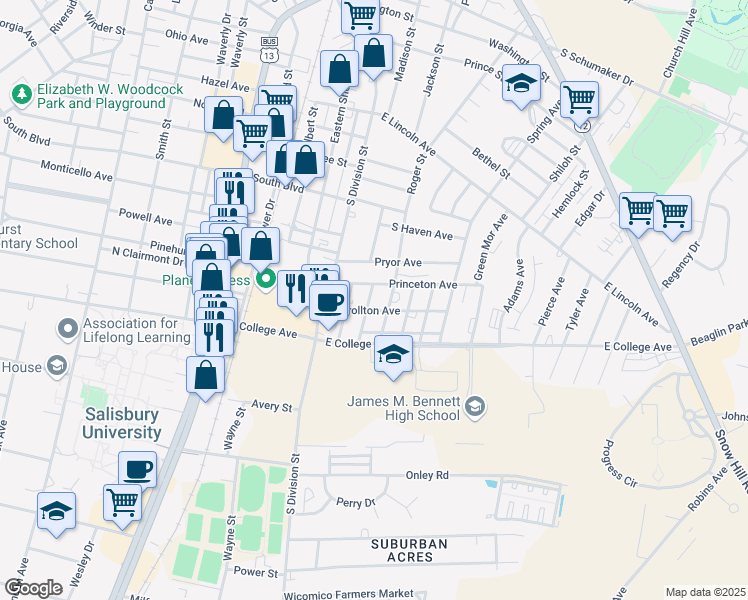Click the Ohio Ave street label
Viewport: 748px width, 600px height.
pyautogui.click(x=187, y=37)
